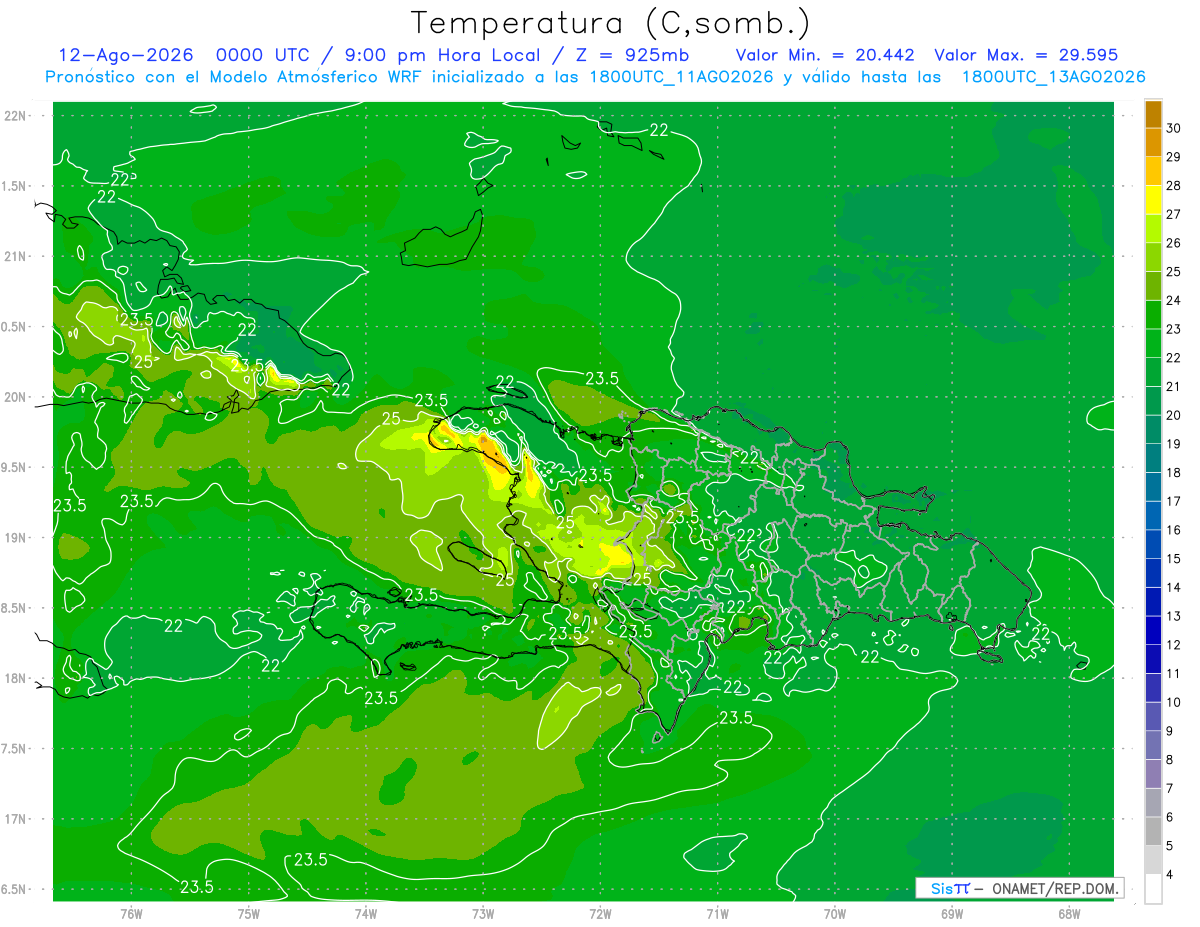Click the 19N latitude axis label

pos(15,538)
